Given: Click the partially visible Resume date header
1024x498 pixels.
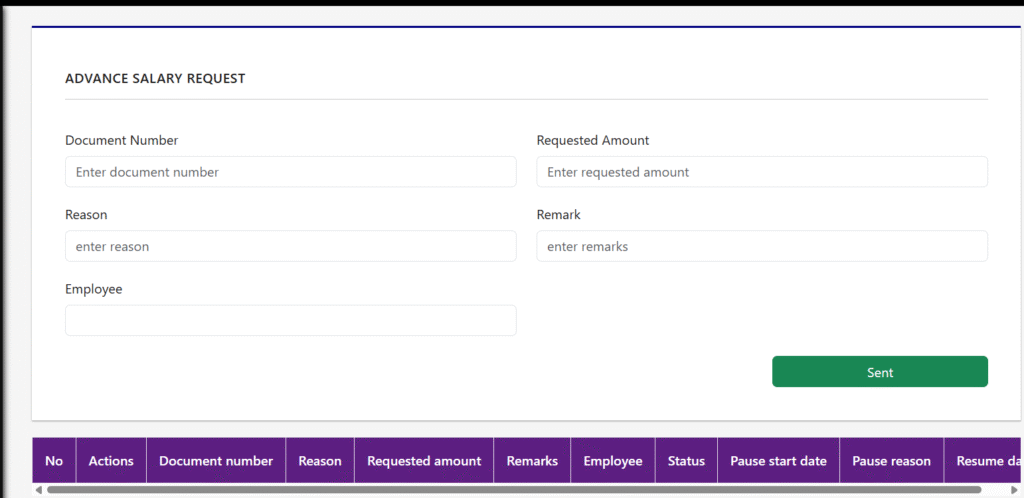Looking at the screenshot, I should coord(983,461).
